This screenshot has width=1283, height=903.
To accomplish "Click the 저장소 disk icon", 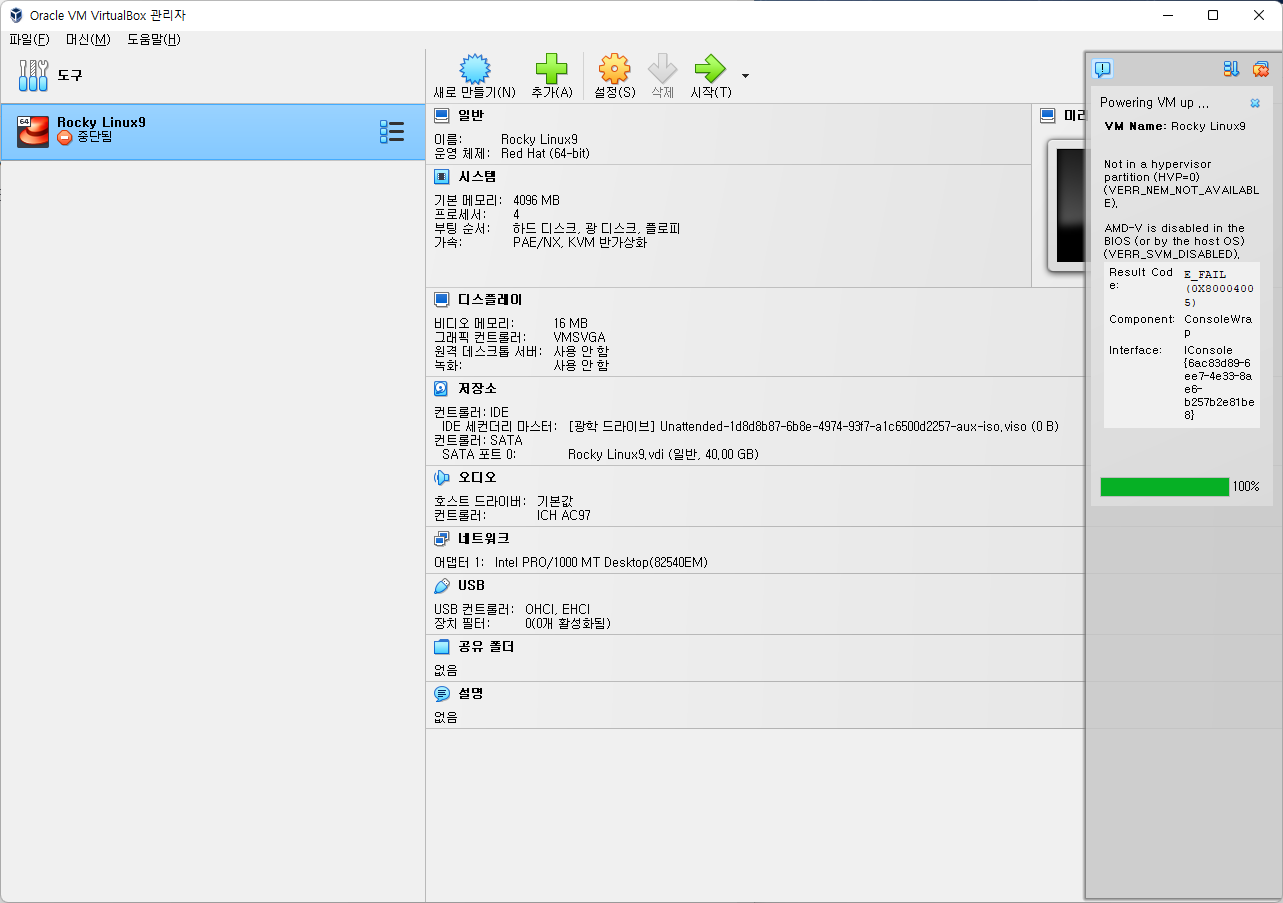I will click(442, 388).
